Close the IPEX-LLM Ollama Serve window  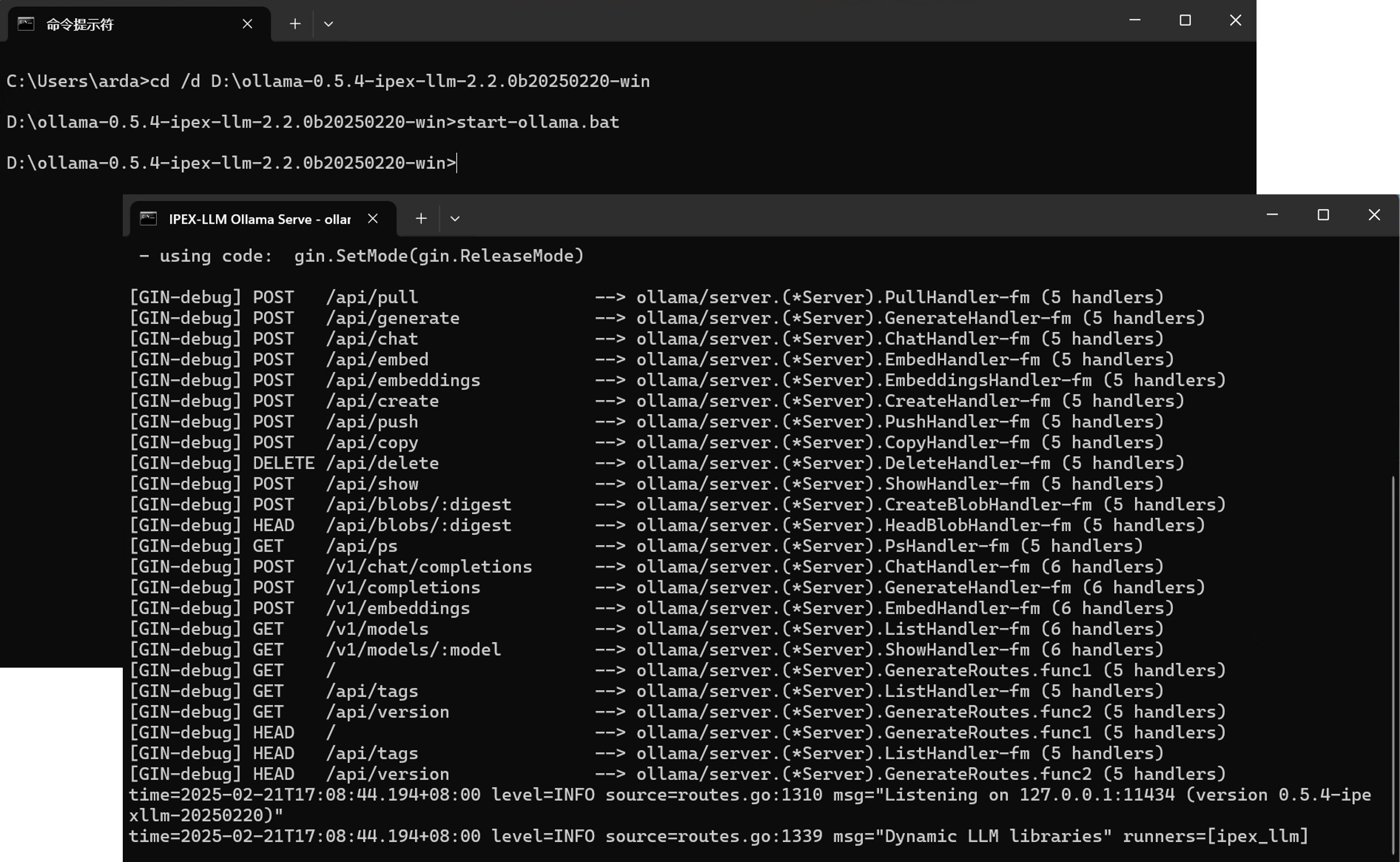coord(1374,215)
